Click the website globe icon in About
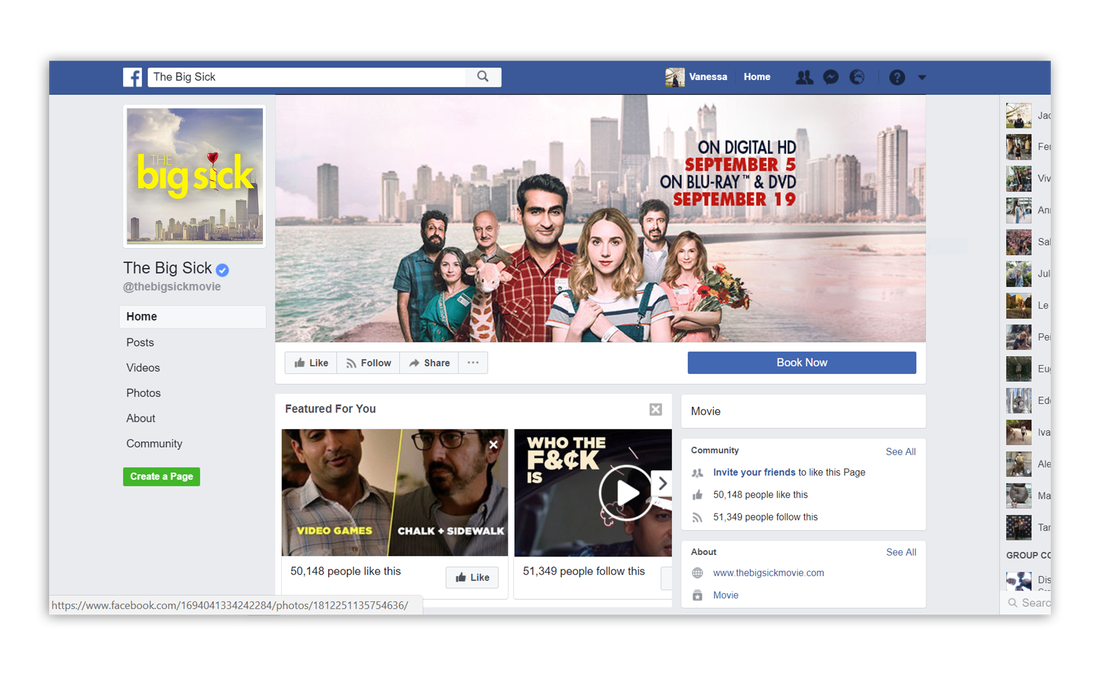 697,572
